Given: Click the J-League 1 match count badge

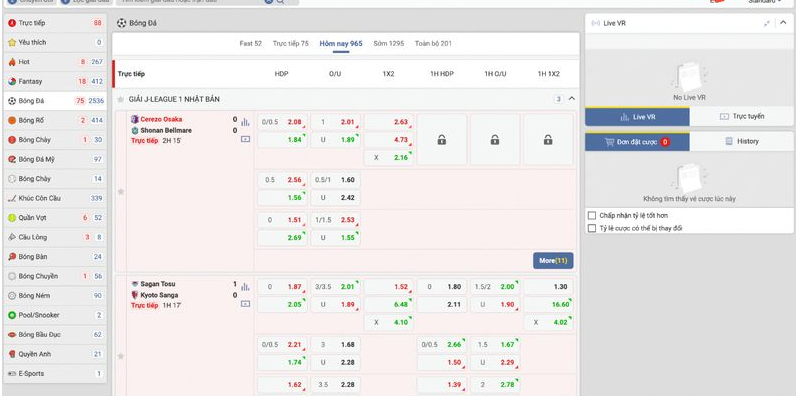Looking at the screenshot, I should tap(558, 100).
